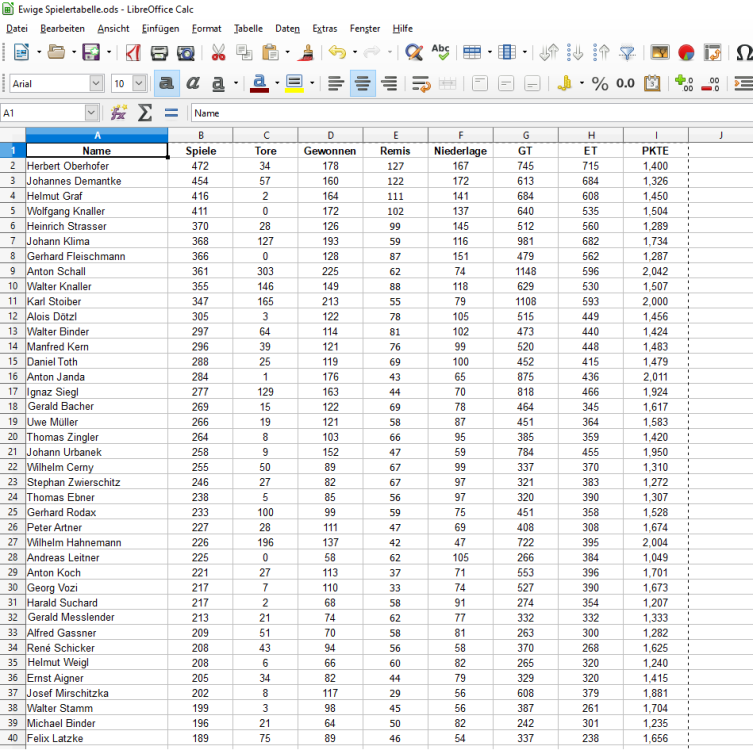Screen dimensions: 753x750
Task: Open the Tabelle menu
Action: click(249, 29)
